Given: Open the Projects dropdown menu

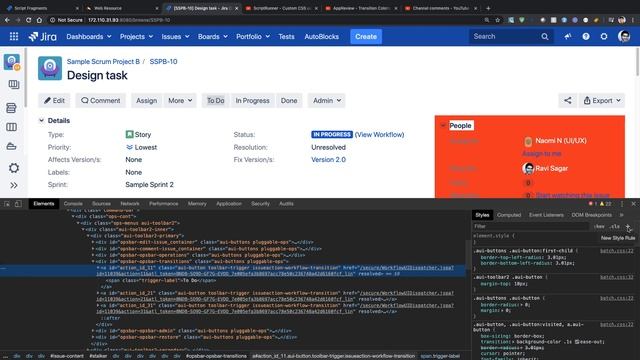Looking at the screenshot, I should (136, 37).
